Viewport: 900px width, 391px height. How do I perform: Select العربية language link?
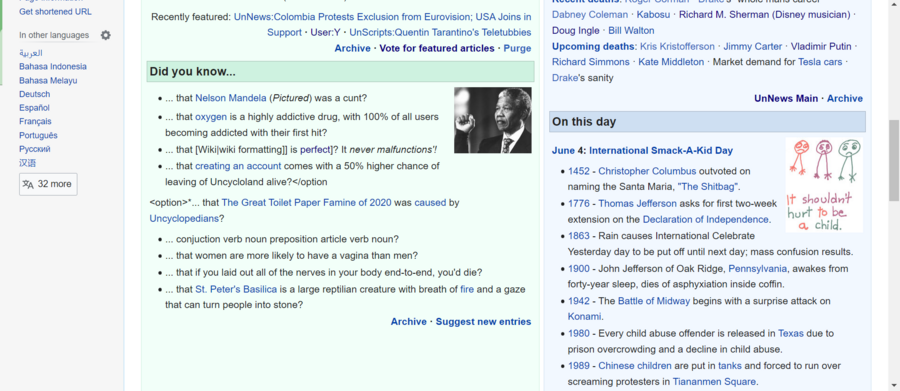(30, 53)
